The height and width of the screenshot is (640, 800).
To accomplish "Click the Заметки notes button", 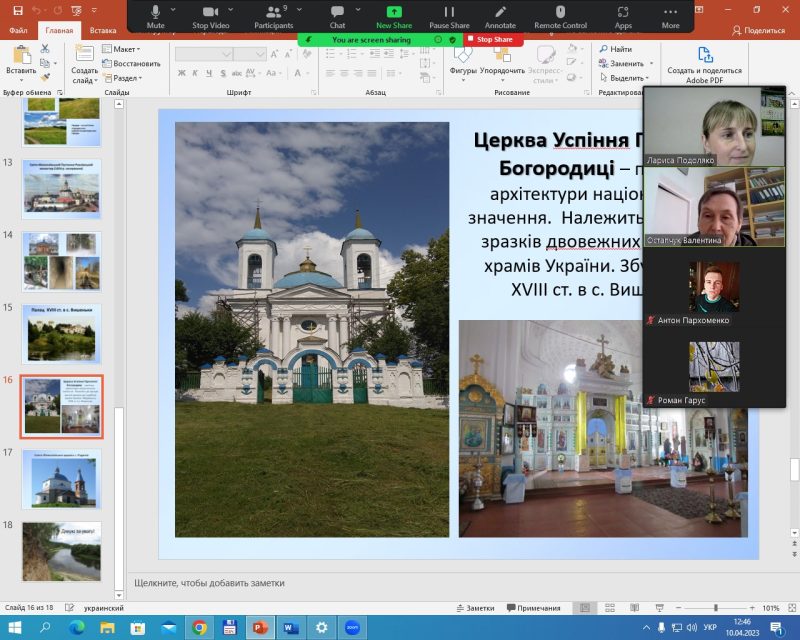I will click(x=474, y=608).
